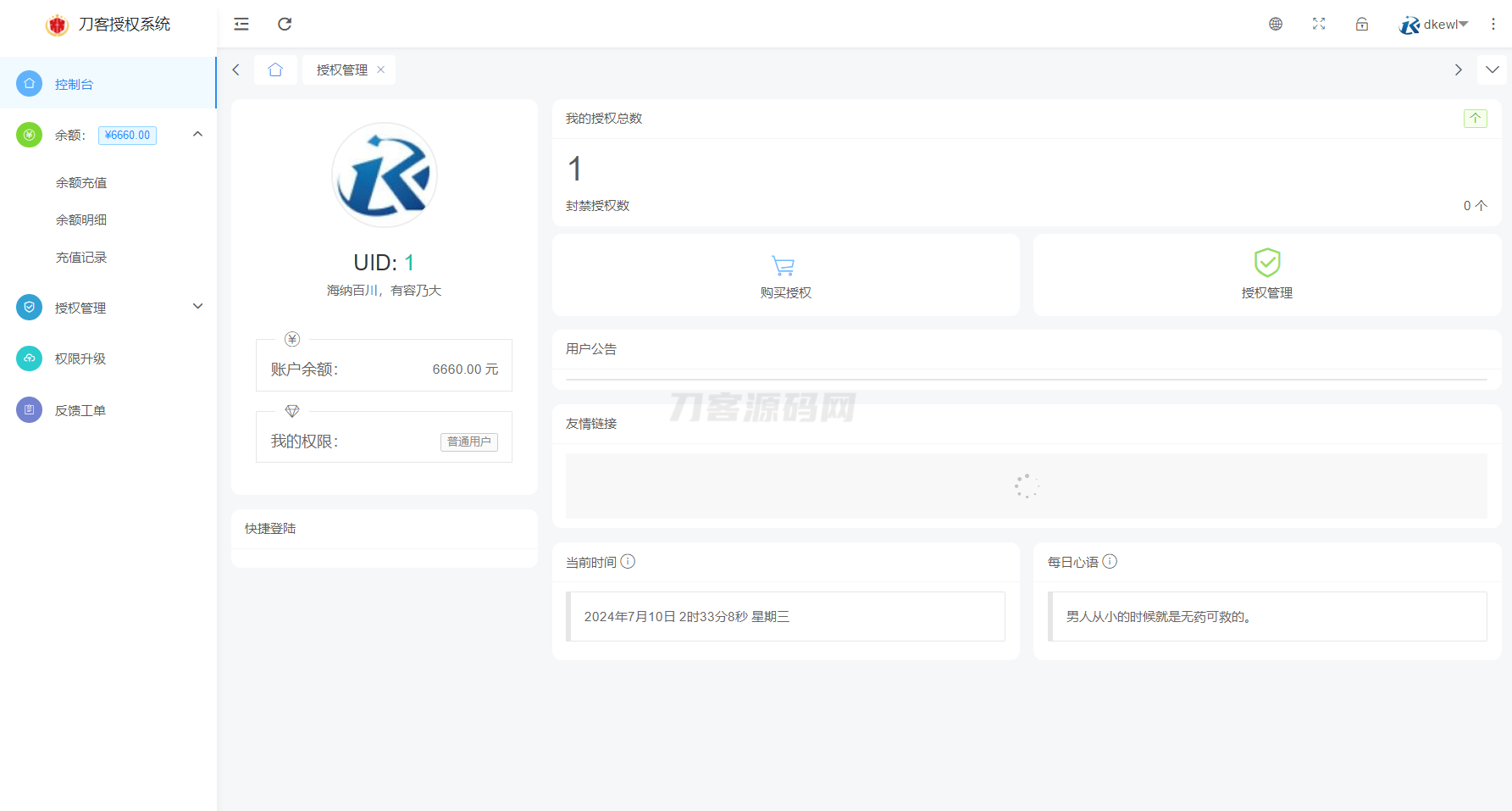Click the ¥6660.00 balance field
The image size is (1512, 811).
coord(127,135)
